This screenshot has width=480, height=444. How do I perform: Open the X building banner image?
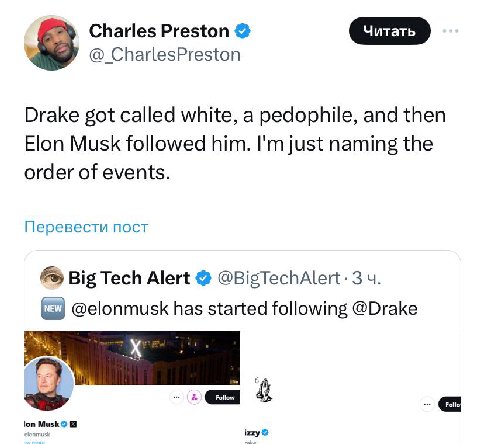(x=132, y=358)
